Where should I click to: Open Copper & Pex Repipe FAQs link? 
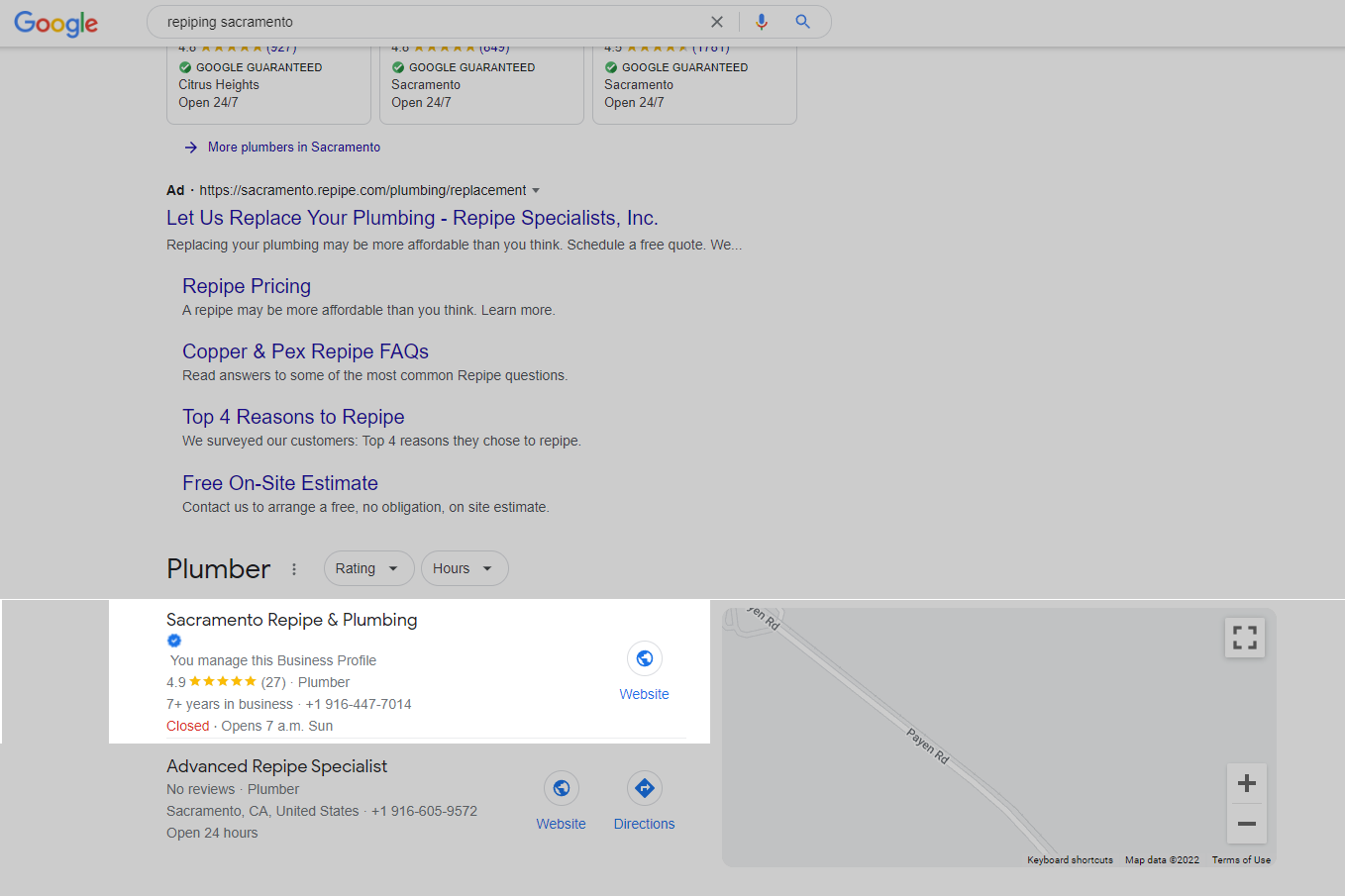coord(305,351)
